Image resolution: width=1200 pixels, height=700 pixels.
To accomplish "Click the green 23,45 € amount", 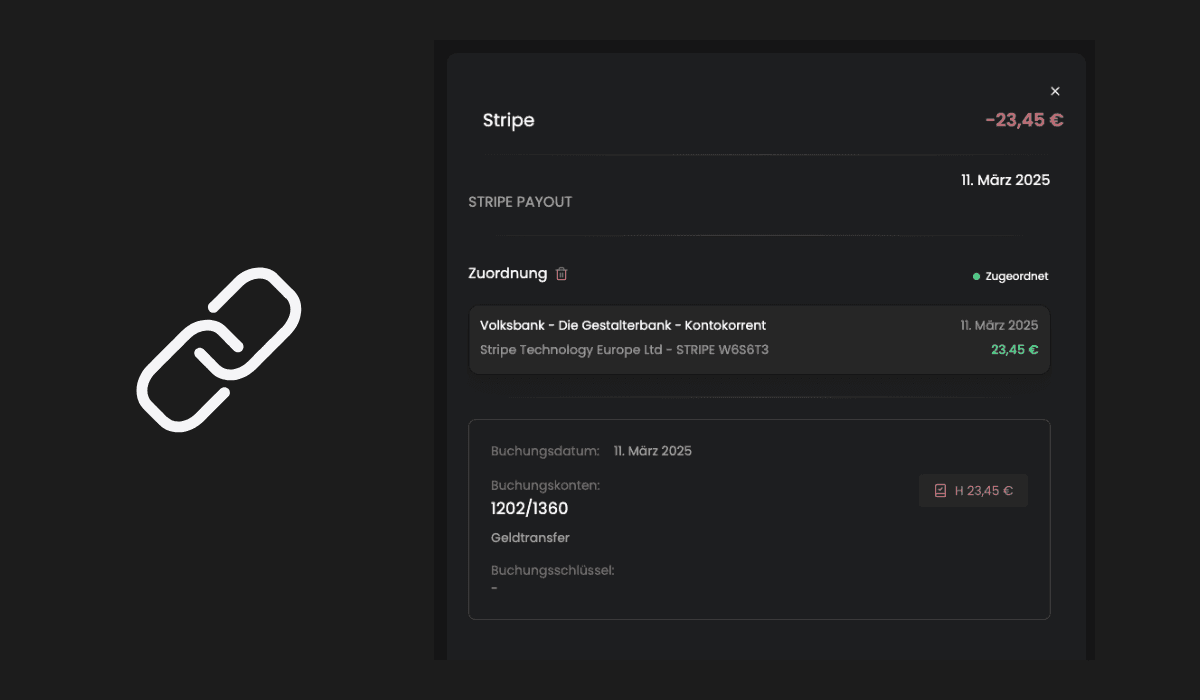I will 1014,349.
